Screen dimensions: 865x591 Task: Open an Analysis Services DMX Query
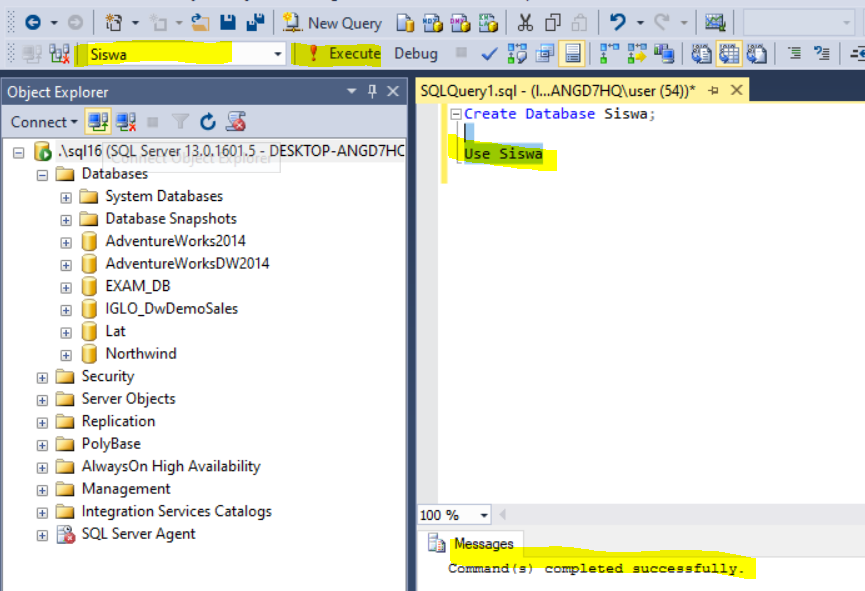click(461, 23)
